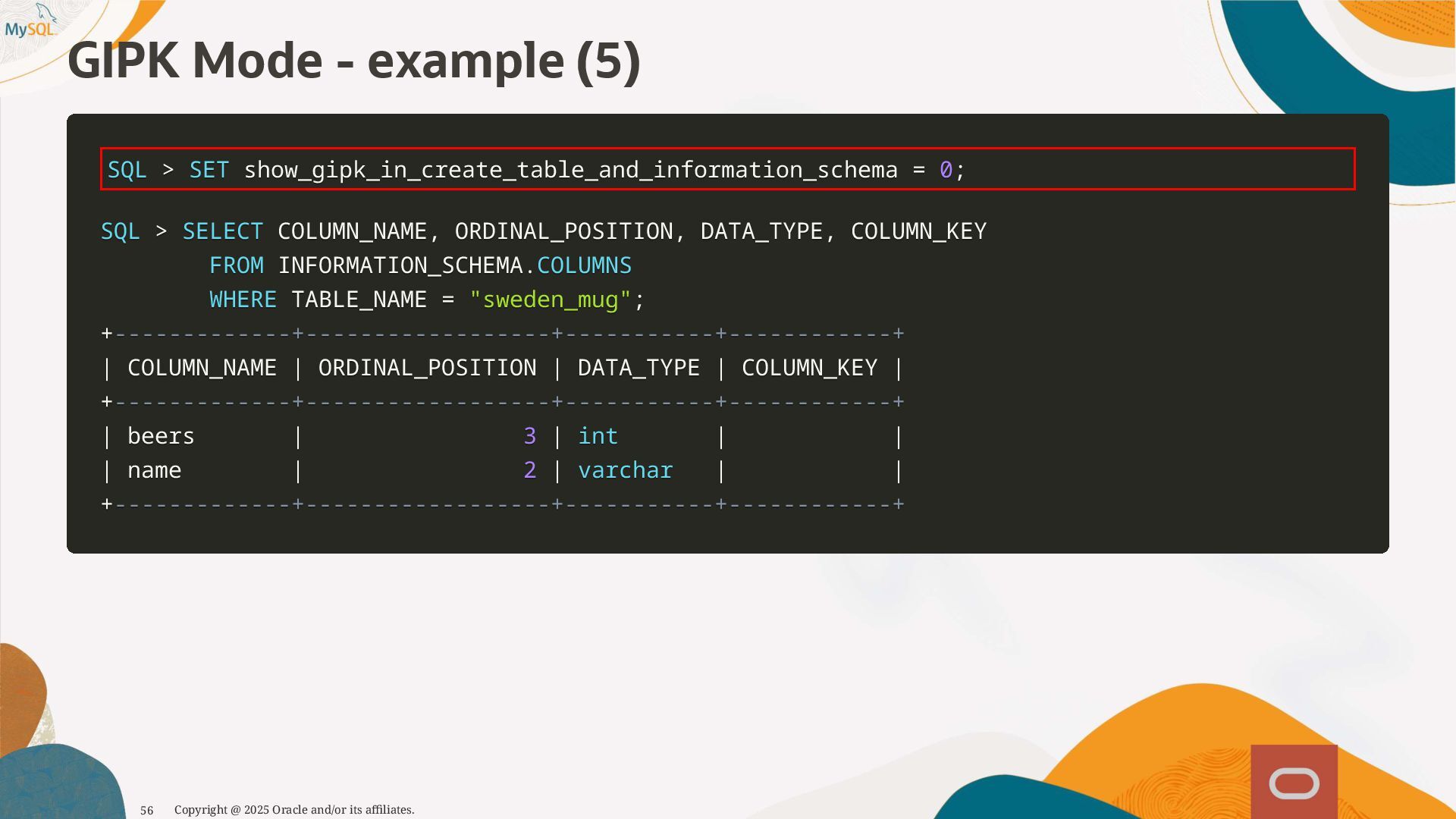
Task: Click the FROM keyword in the query
Action: (x=236, y=265)
